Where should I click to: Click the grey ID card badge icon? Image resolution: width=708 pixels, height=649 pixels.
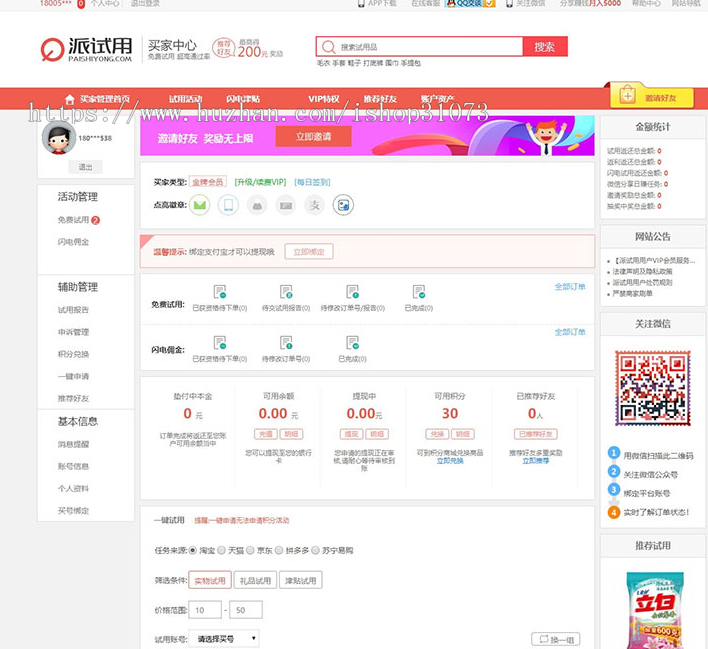pos(286,205)
